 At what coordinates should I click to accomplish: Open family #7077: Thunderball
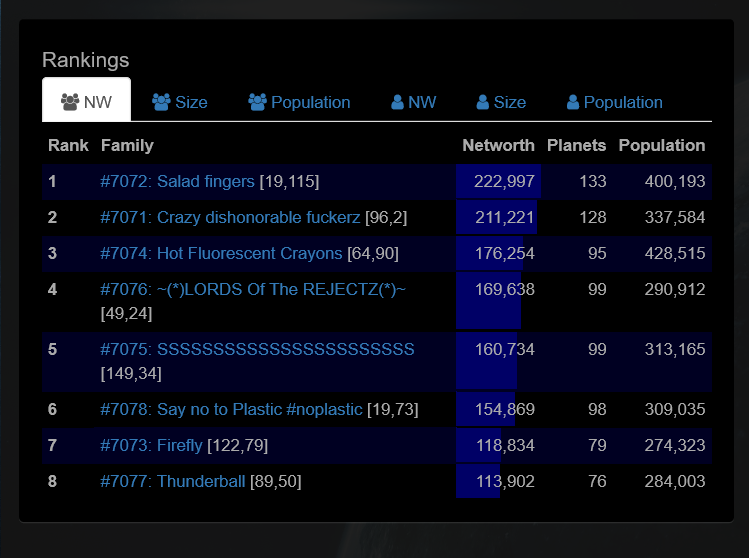(172, 481)
